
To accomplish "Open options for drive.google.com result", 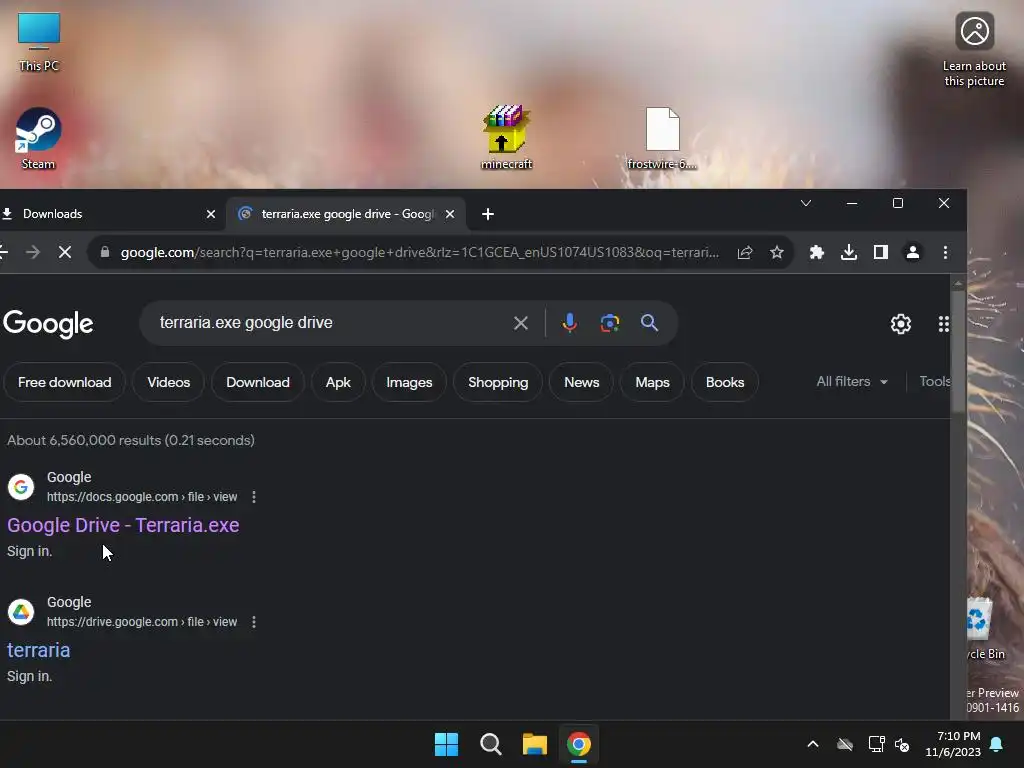I will [254, 622].
